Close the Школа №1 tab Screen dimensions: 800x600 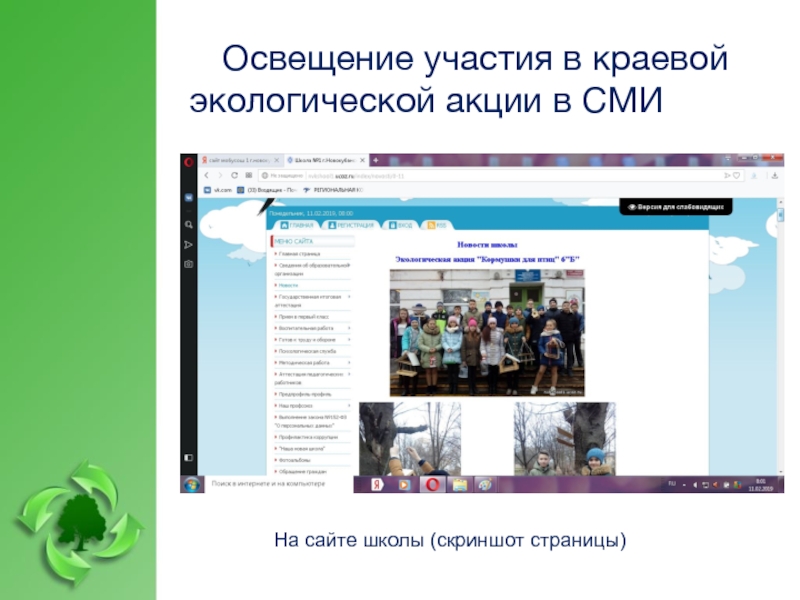click(x=362, y=160)
